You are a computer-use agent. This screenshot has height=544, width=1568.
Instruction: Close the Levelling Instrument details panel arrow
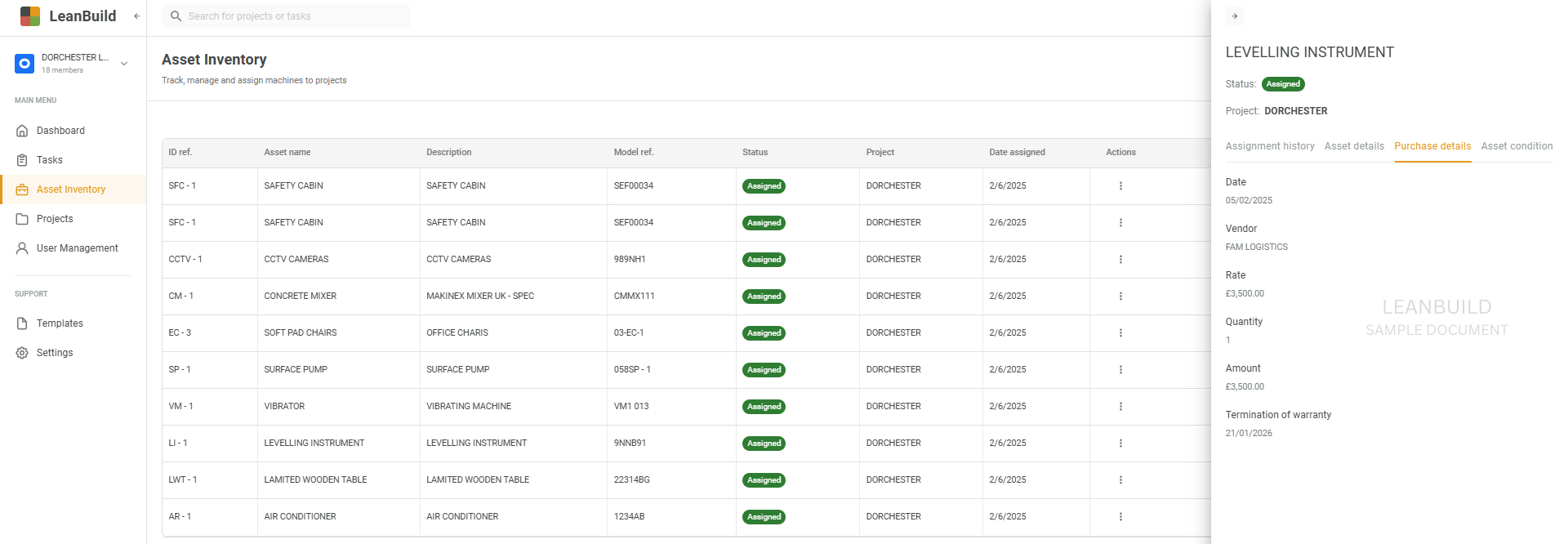tap(1235, 16)
